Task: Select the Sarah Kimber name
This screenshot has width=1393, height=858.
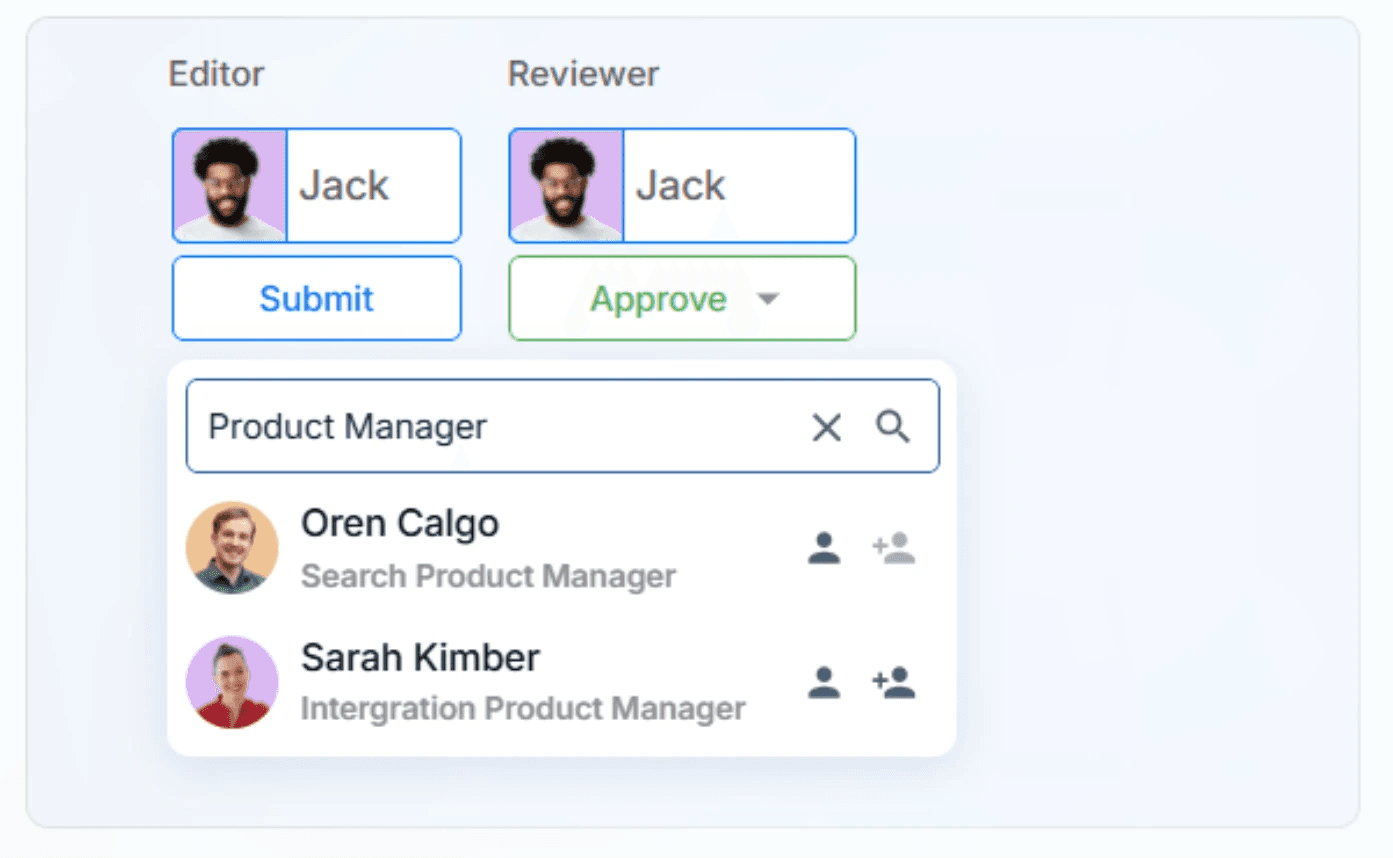Action: (x=420, y=658)
